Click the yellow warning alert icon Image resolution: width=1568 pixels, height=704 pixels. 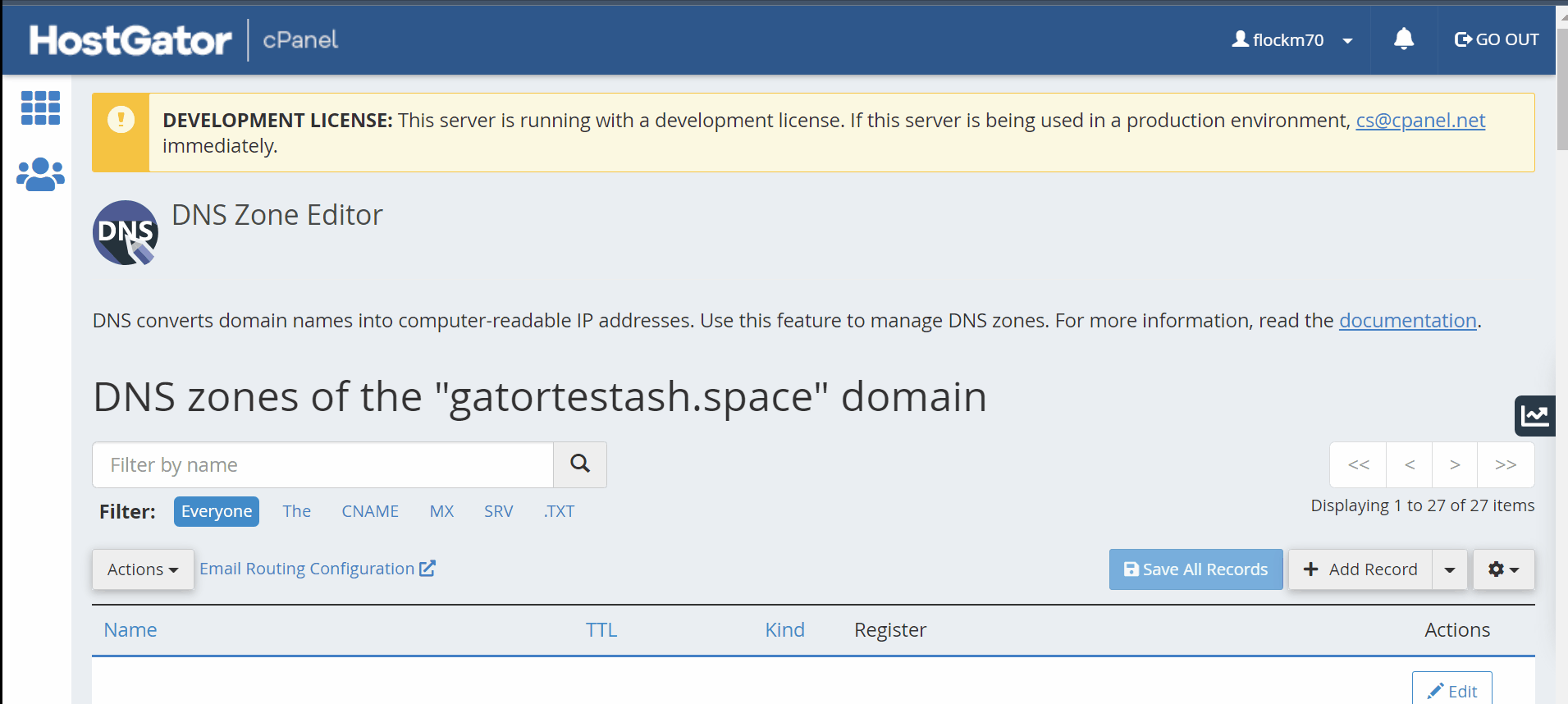[121, 120]
